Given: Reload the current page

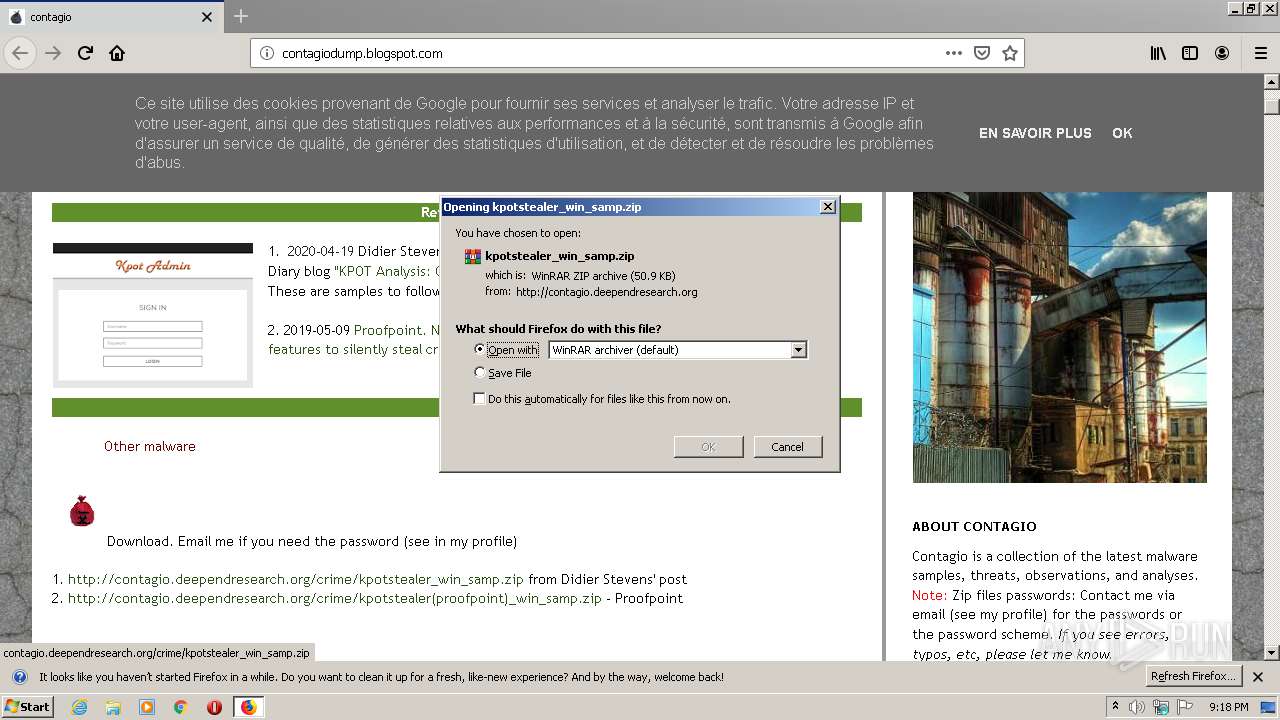Looking at the screenshot, I should click(85, 53).
